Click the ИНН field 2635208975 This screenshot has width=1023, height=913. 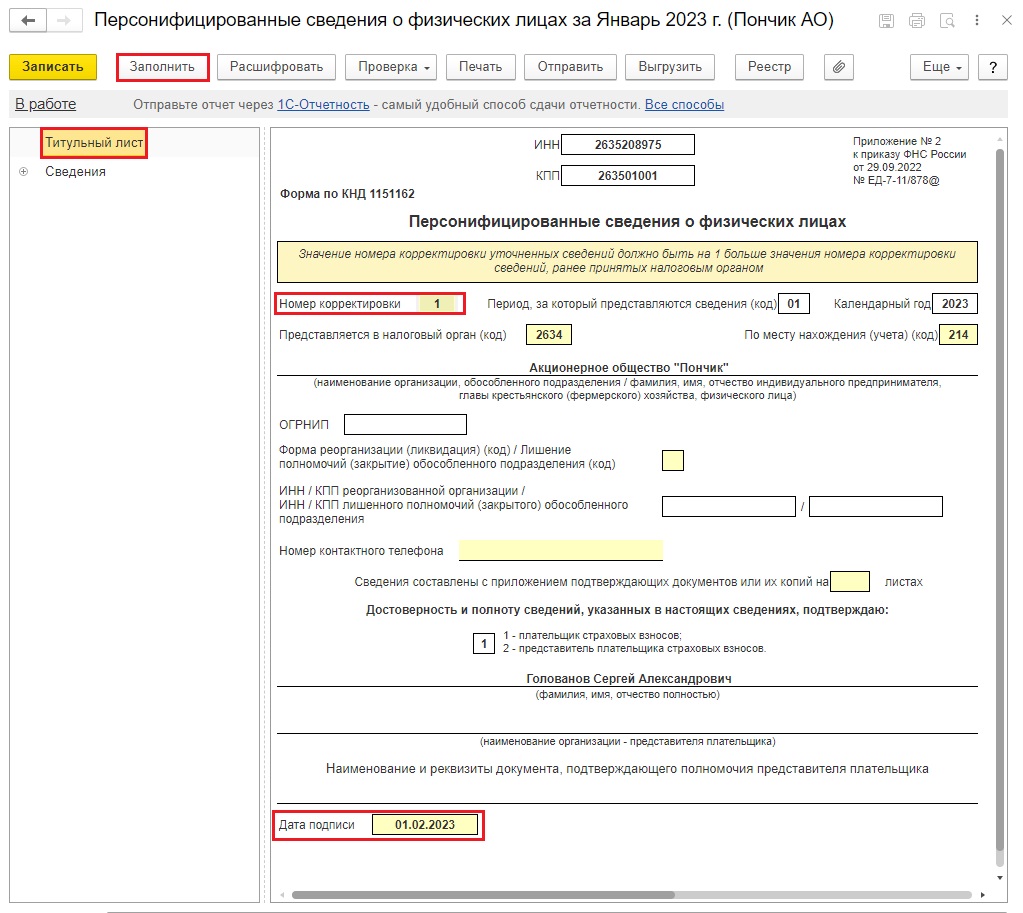click(x=628, y=145)
